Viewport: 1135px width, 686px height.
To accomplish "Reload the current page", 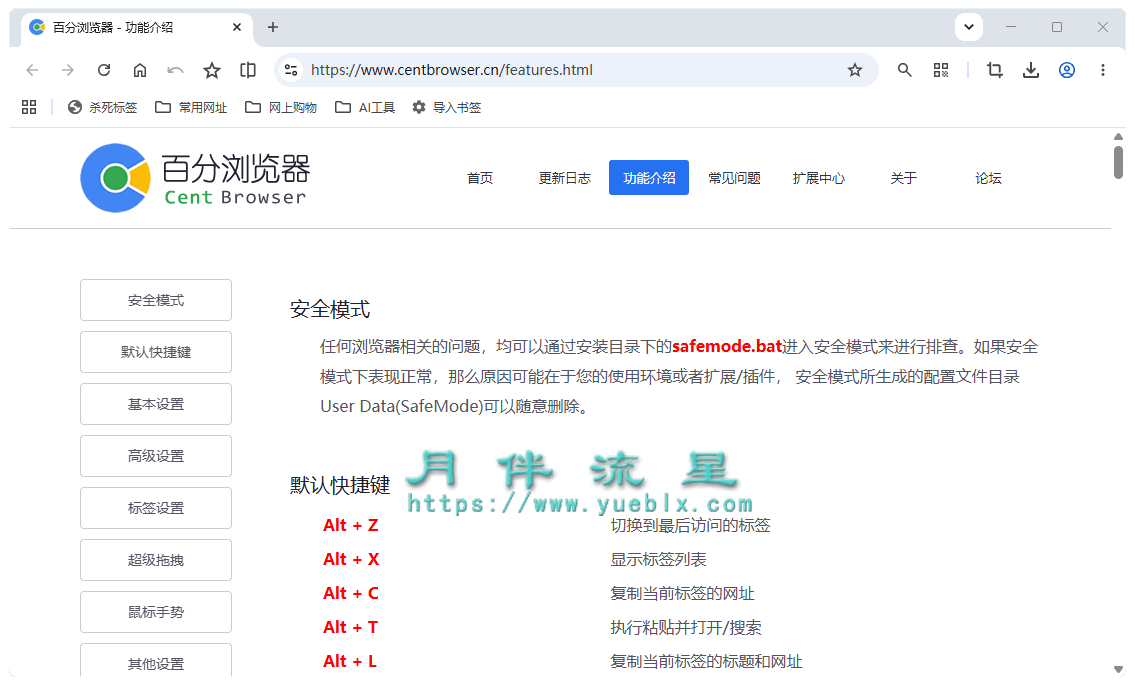I will [x=104, y=70].
